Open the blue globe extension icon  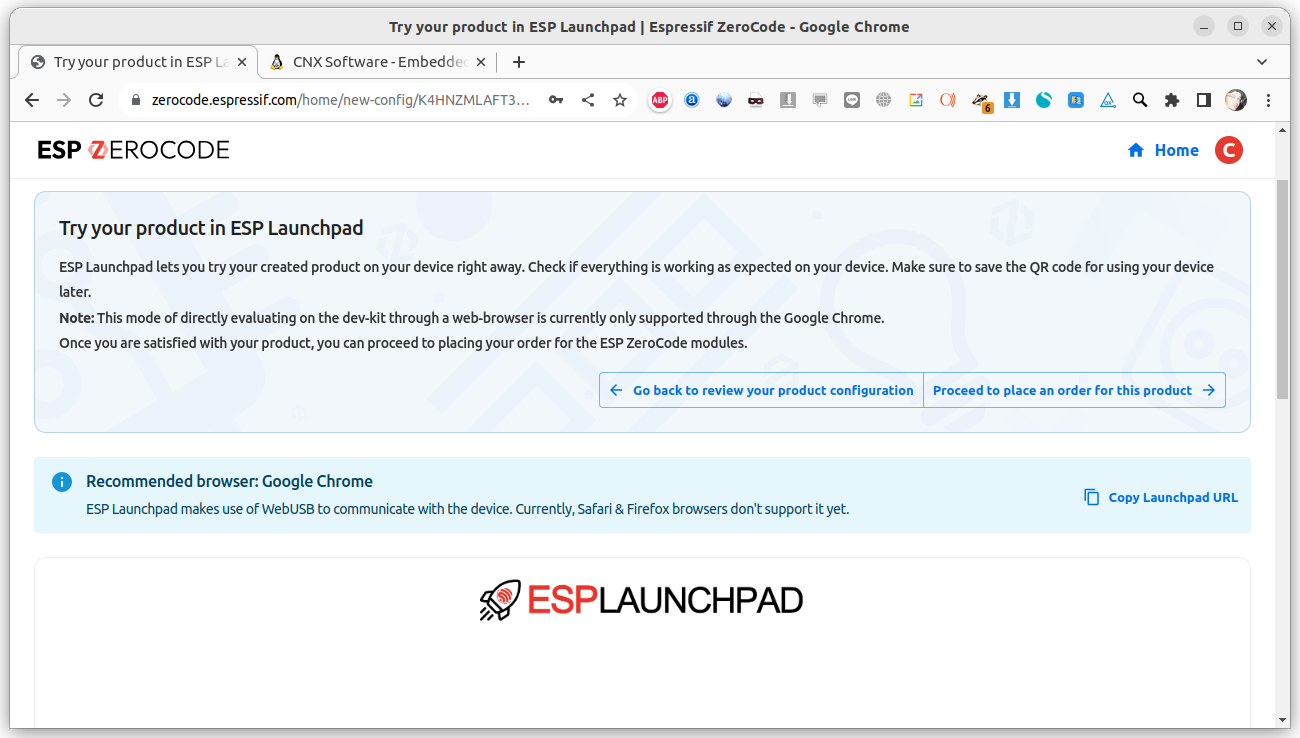pyautogui.click(x=724, y=100)
